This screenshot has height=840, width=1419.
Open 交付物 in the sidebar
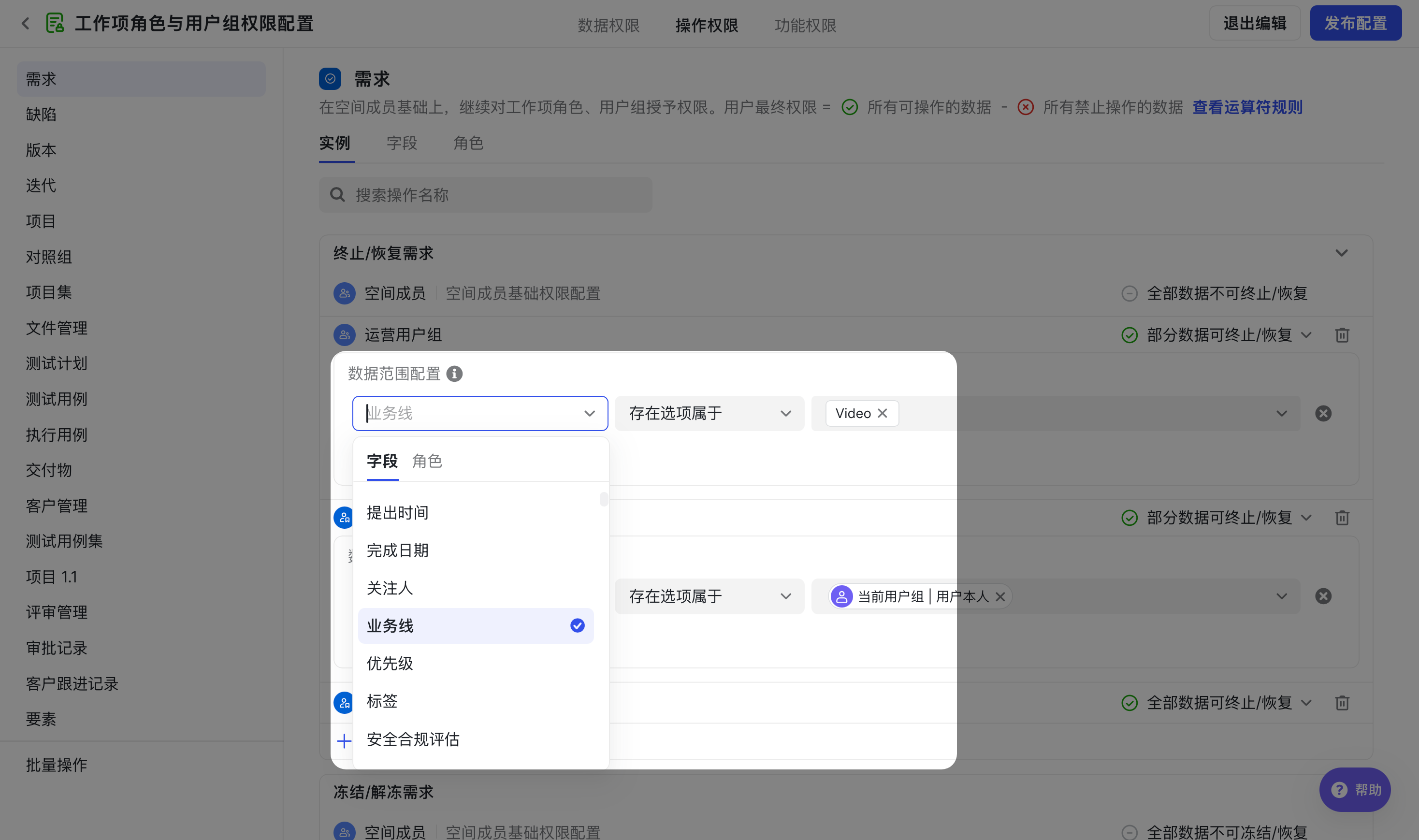pos(141,470)
